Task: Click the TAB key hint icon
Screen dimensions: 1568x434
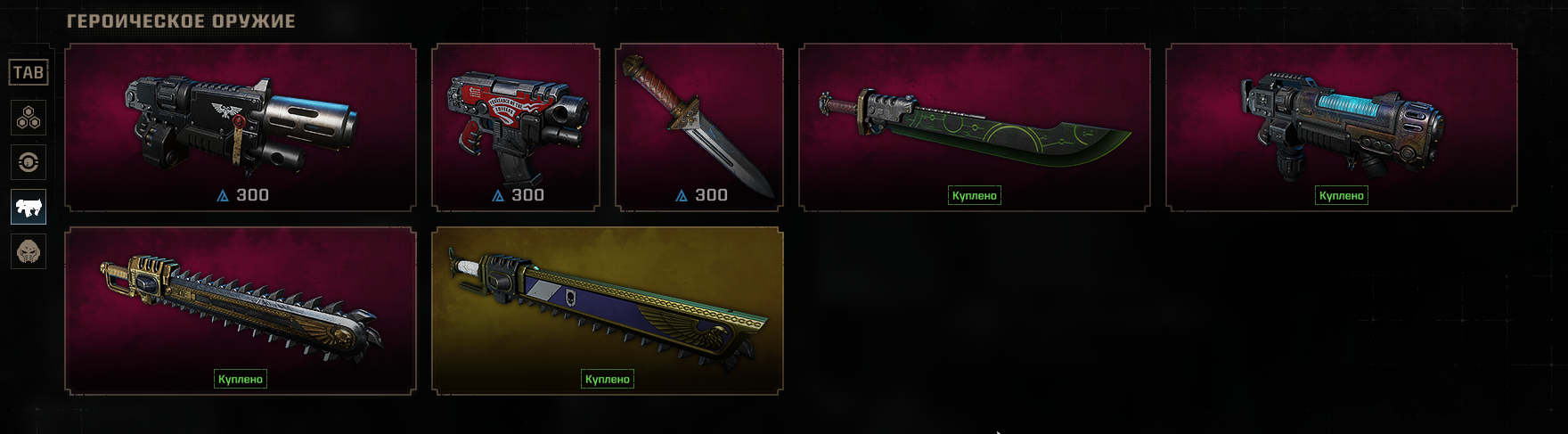Action: point(29,73)
